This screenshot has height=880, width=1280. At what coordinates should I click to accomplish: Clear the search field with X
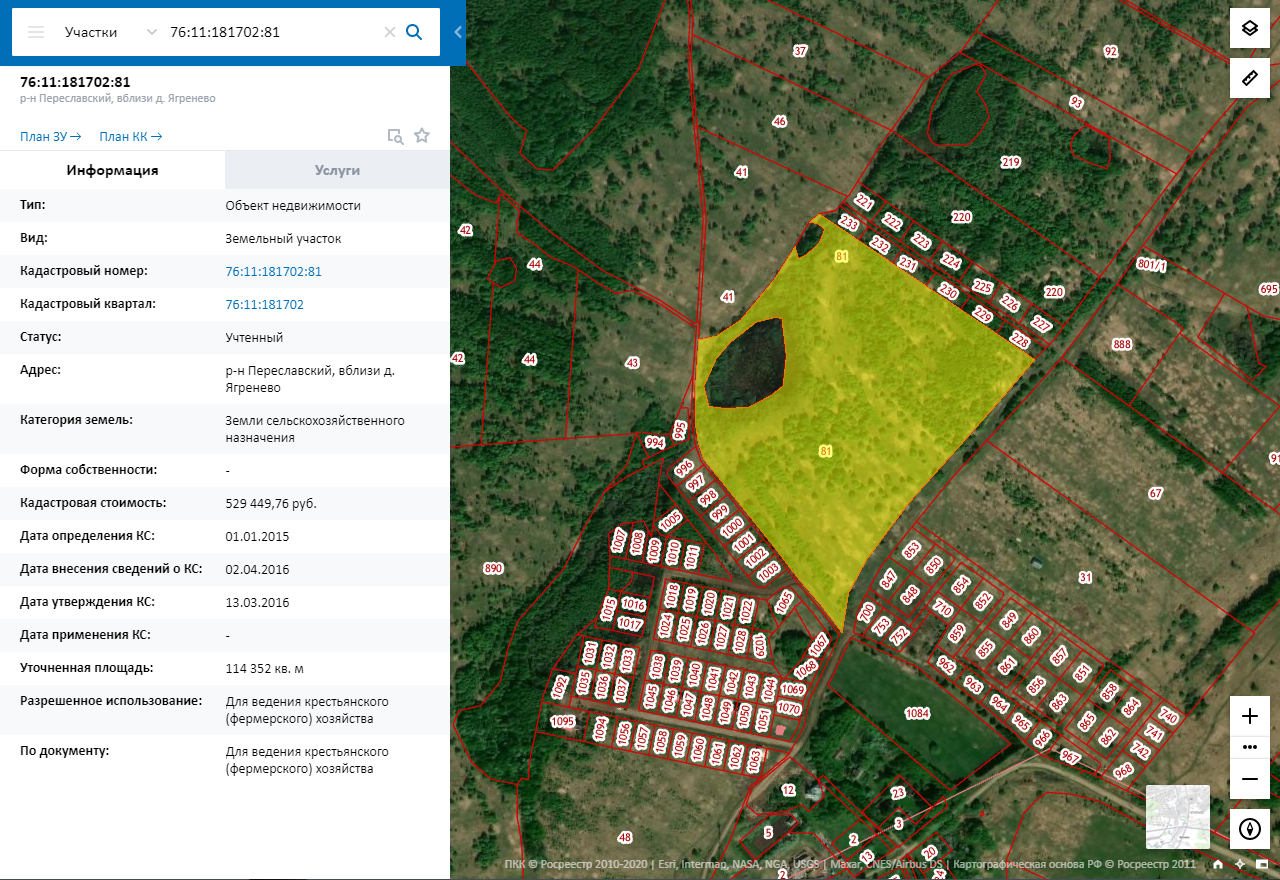coord(390,32)
